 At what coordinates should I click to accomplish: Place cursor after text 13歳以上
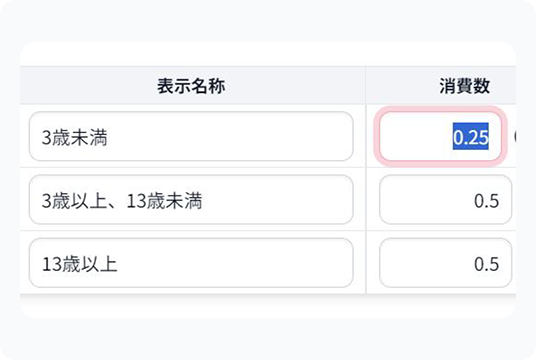[x=118, y=264]
